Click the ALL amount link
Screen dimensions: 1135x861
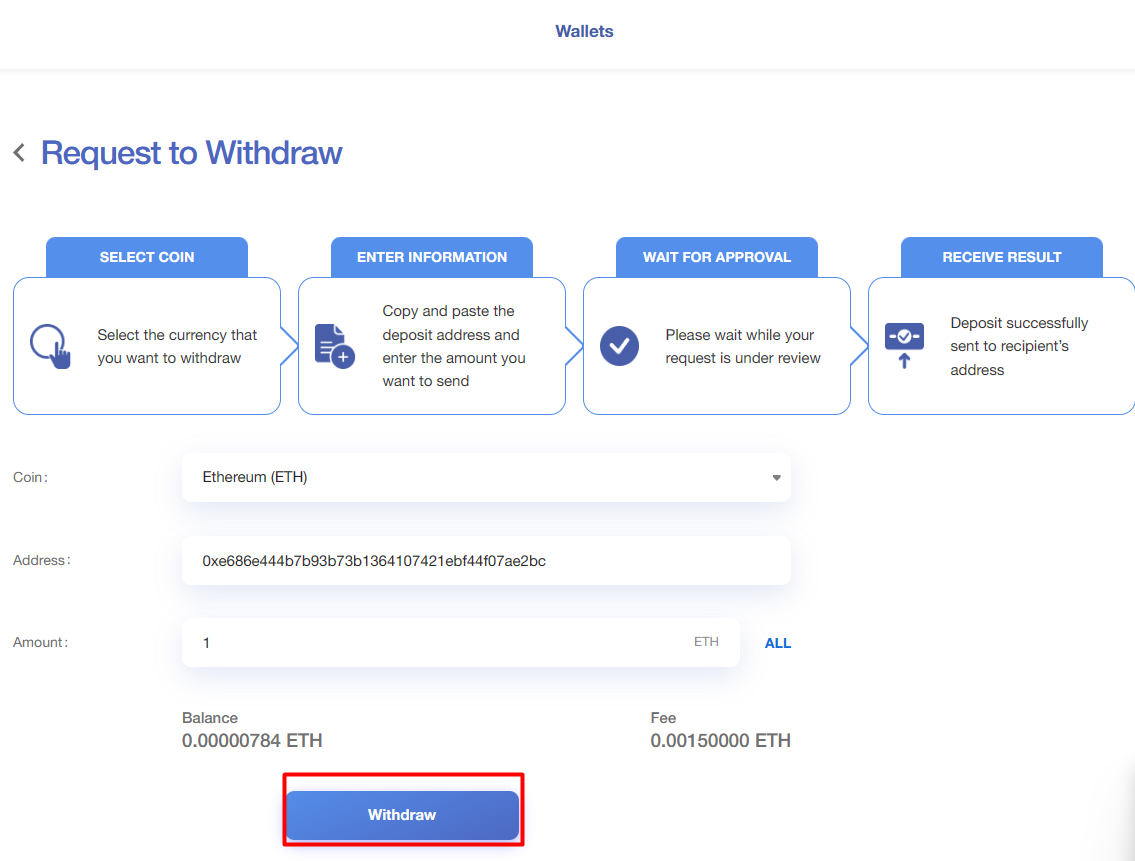coord(777,643)
